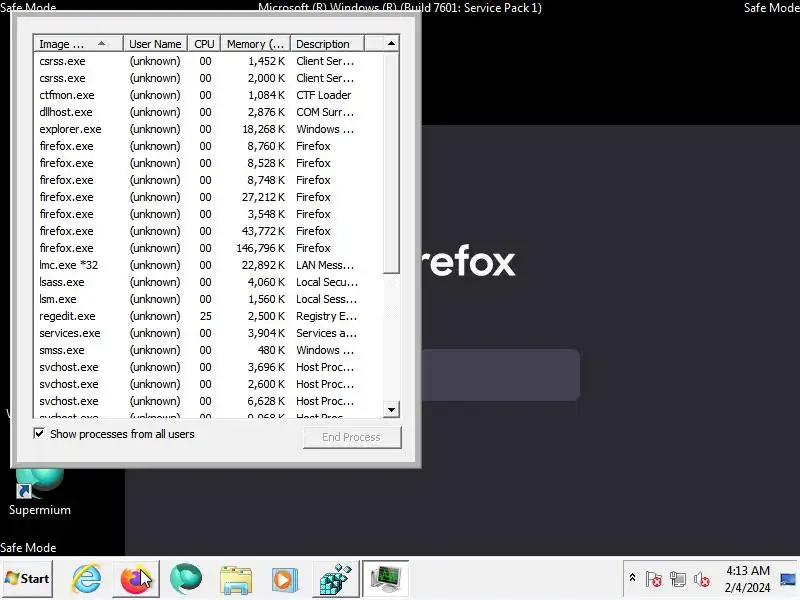The width and height of the screenshot is (800, 600).
Task: Select csrss.exe using 1,452 K
Action: pyautogui.click(x=208, y=61)
